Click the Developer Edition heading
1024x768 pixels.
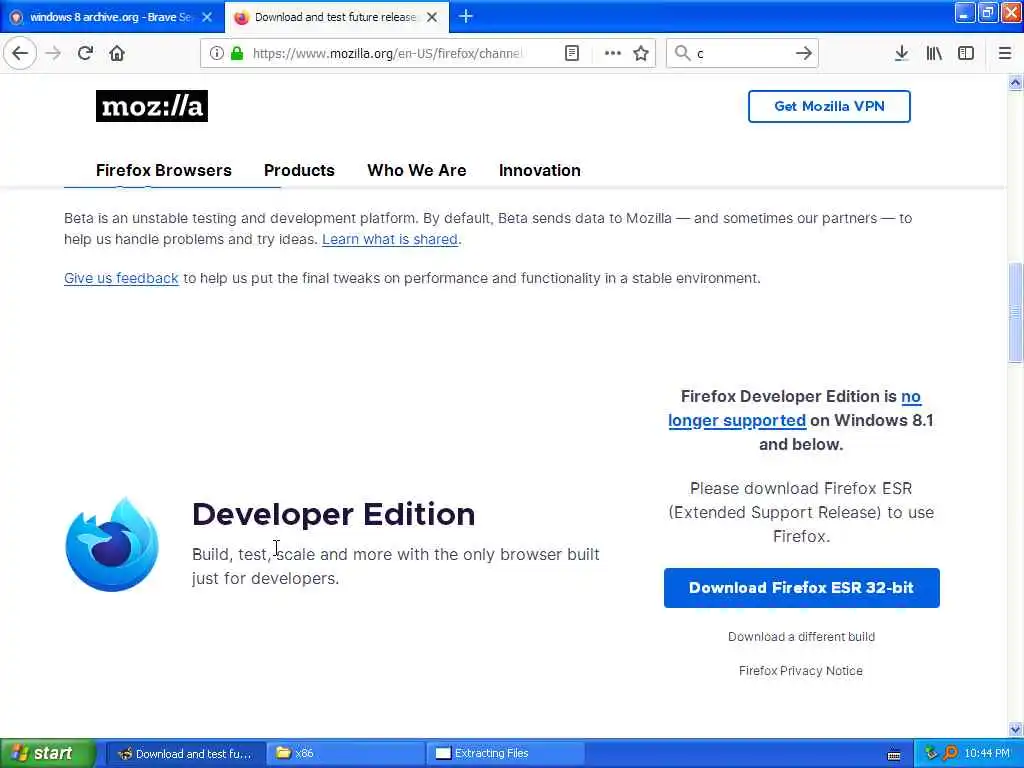334,514
